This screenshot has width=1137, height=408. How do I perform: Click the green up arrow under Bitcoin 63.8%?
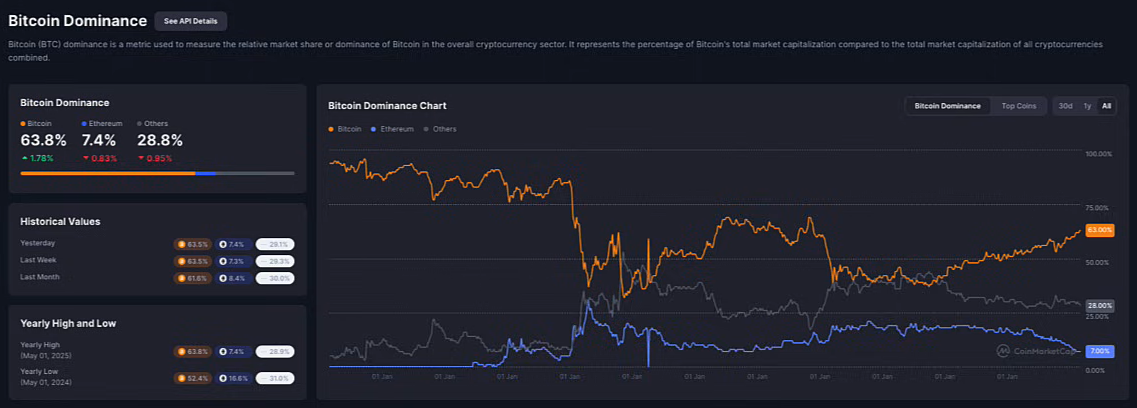(x=25, y=158)
